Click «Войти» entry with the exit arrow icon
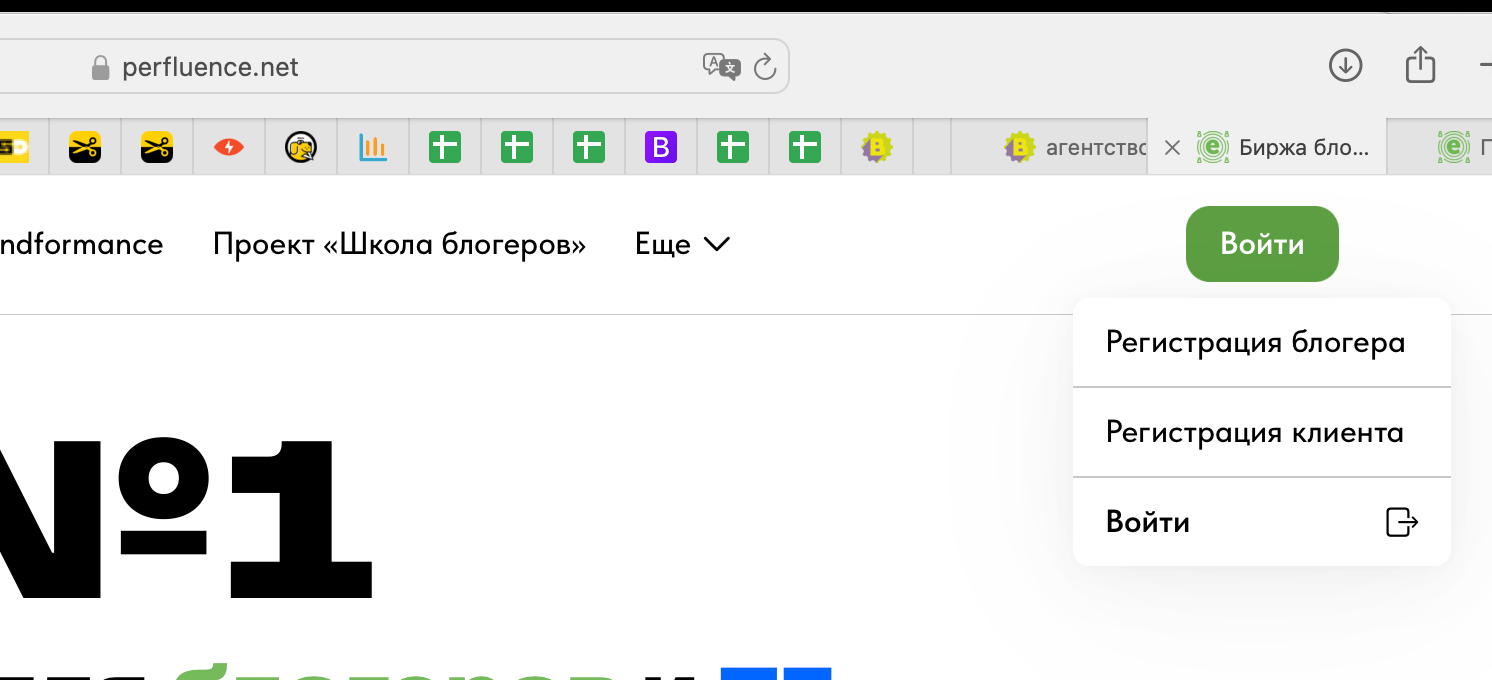1492x680 pixels. pyautogui.click(x=1260, y=522)
